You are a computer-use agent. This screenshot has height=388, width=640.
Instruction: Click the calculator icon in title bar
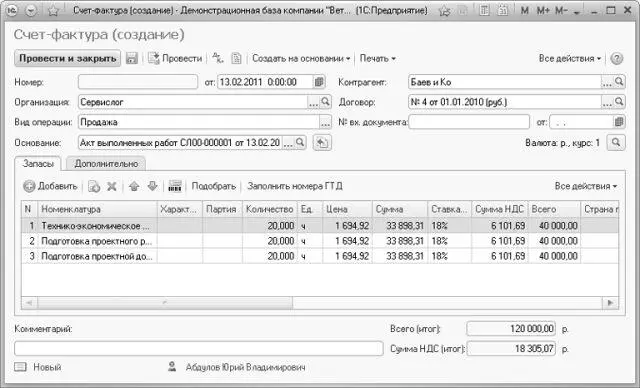coord(484,11)
